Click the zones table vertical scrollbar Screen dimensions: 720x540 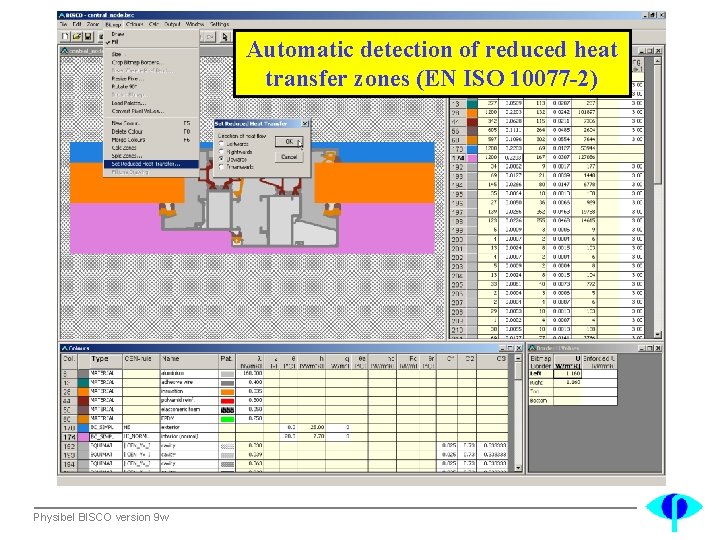click(x=658, y=197)
